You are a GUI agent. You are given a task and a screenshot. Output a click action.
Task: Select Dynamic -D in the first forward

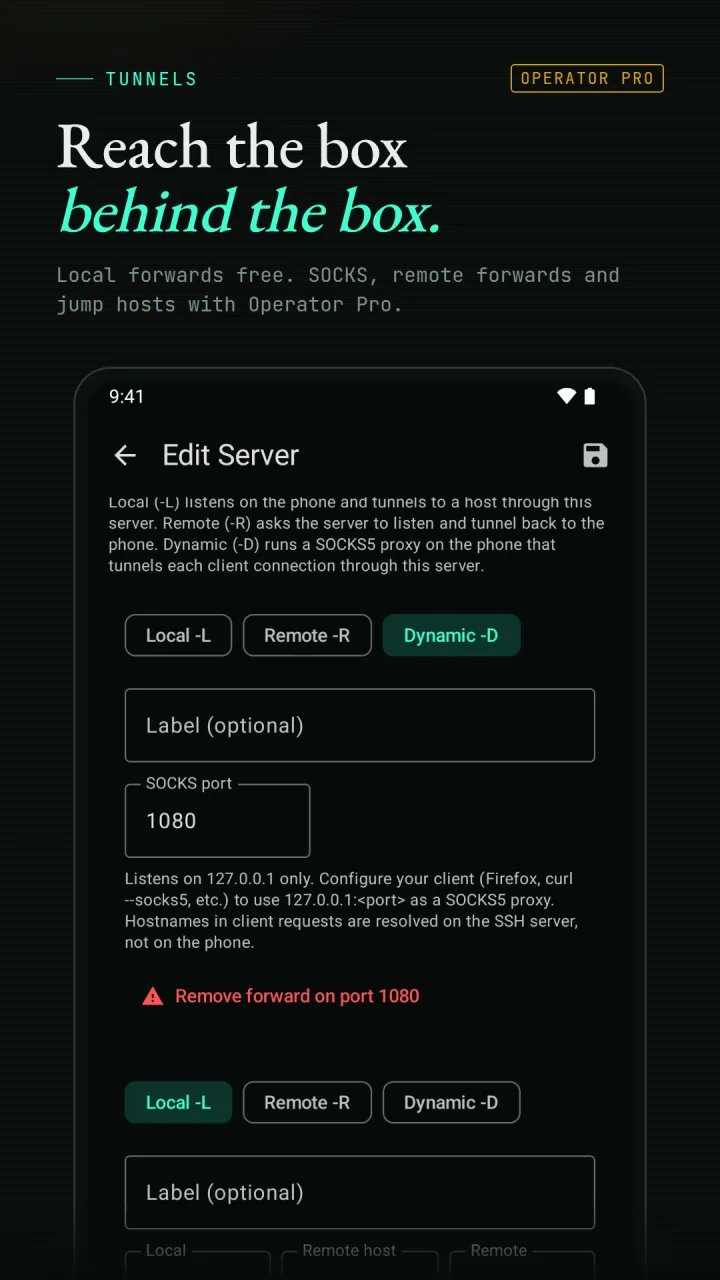click(x=451, y=636)
